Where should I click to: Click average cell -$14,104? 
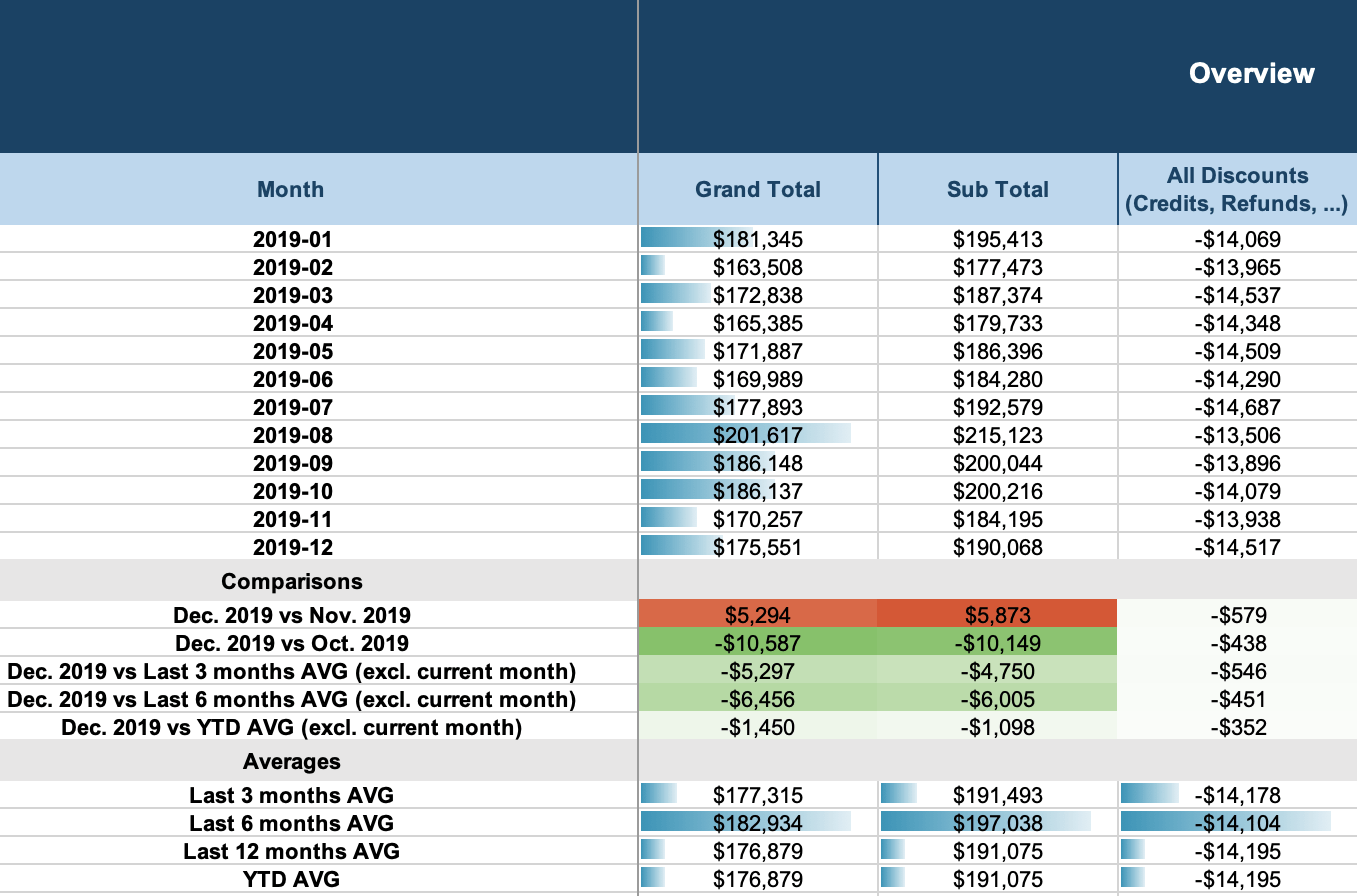coord(1237,823)
